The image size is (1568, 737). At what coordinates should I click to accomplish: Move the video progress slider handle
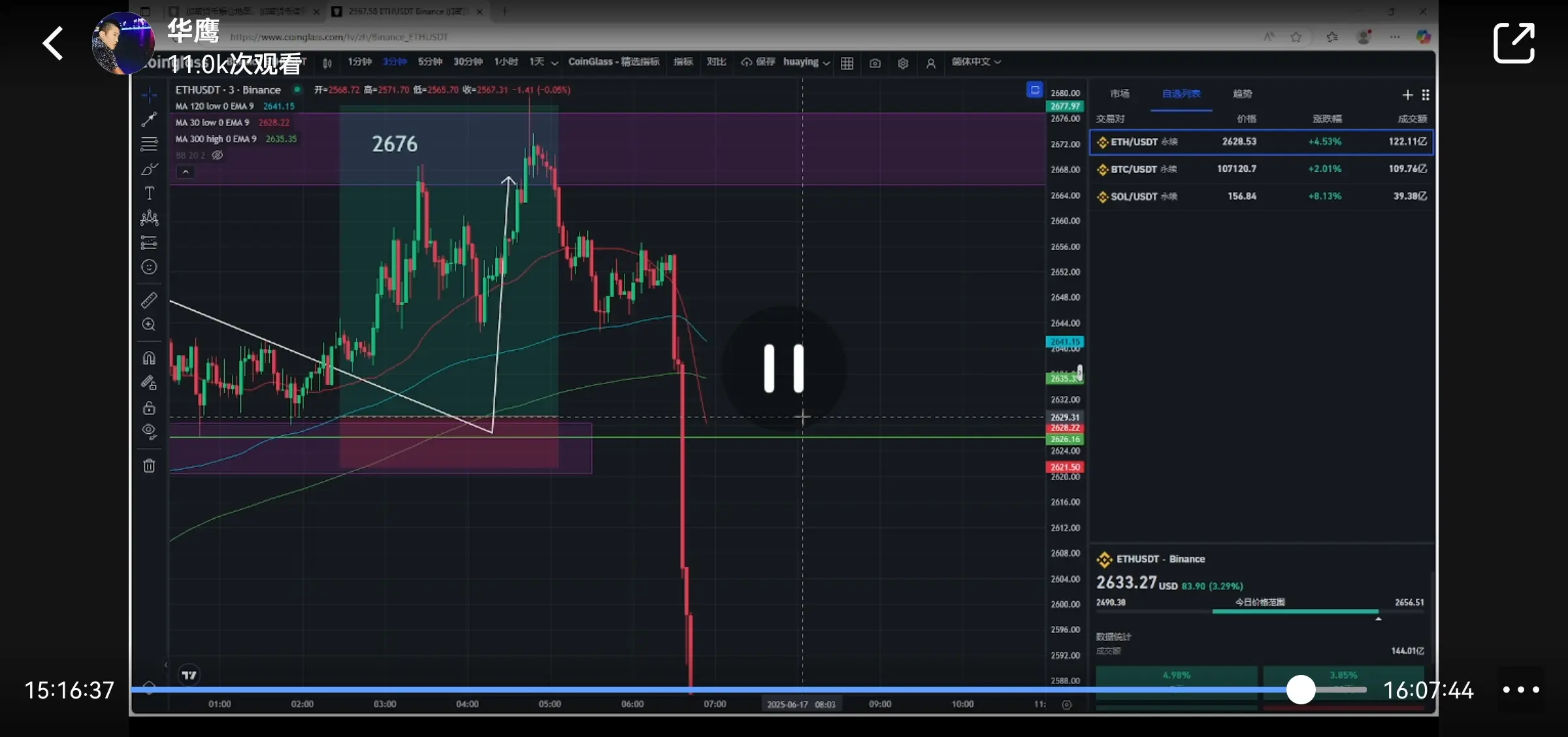tap(1301, 689)
